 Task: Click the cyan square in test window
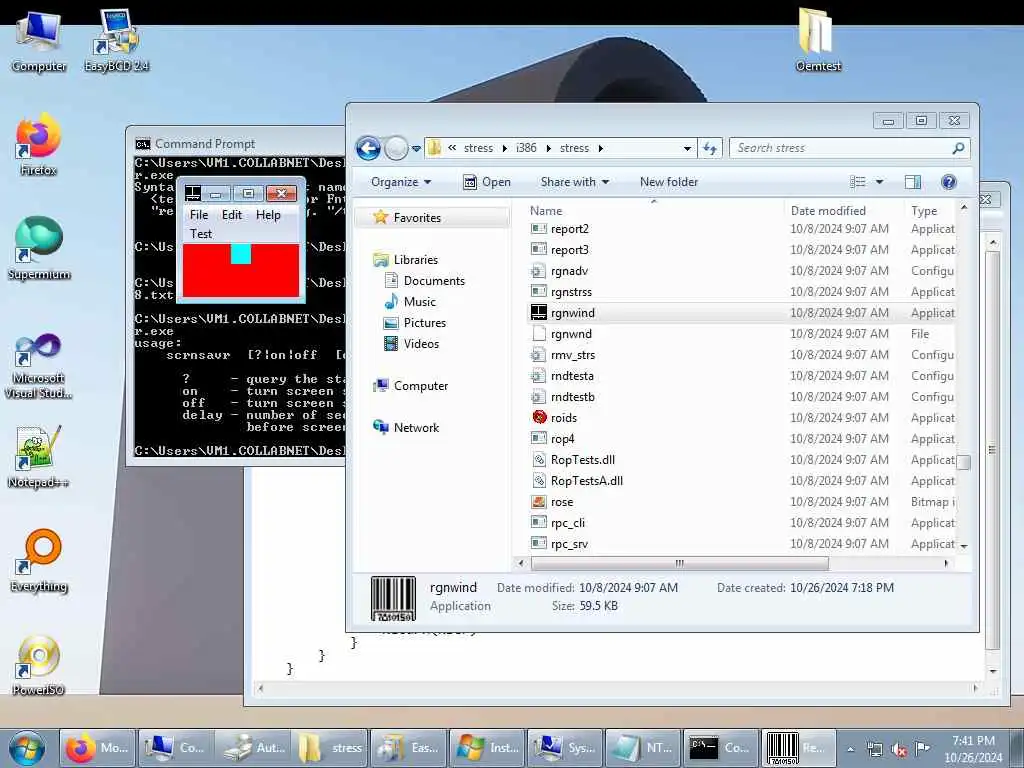click(x=241, y=254)
